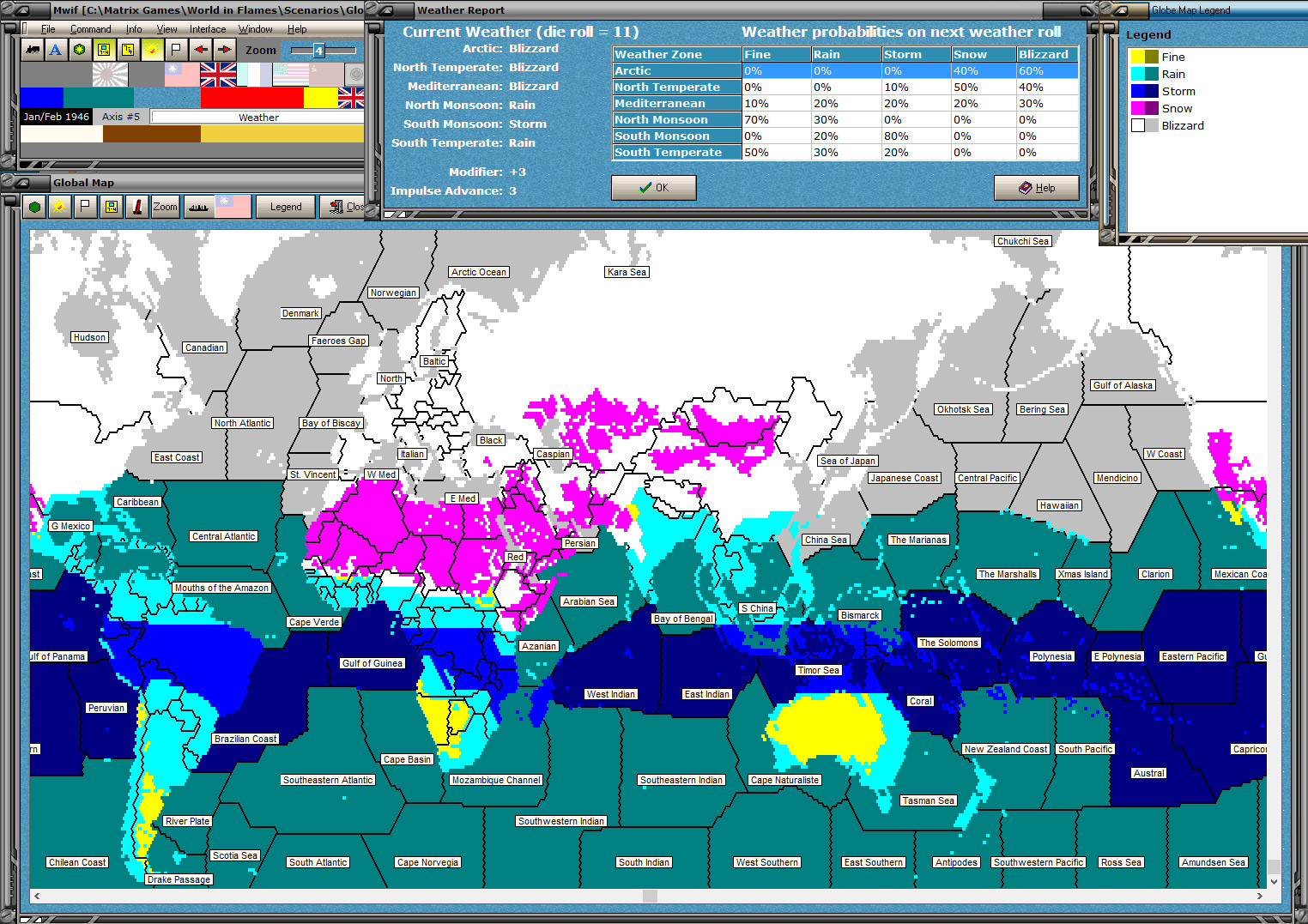This screenshot has width=1308, height=924.
Task: Click the blue letter A toolbar icon
Action: pyautogui.click(x=56, y=50)
